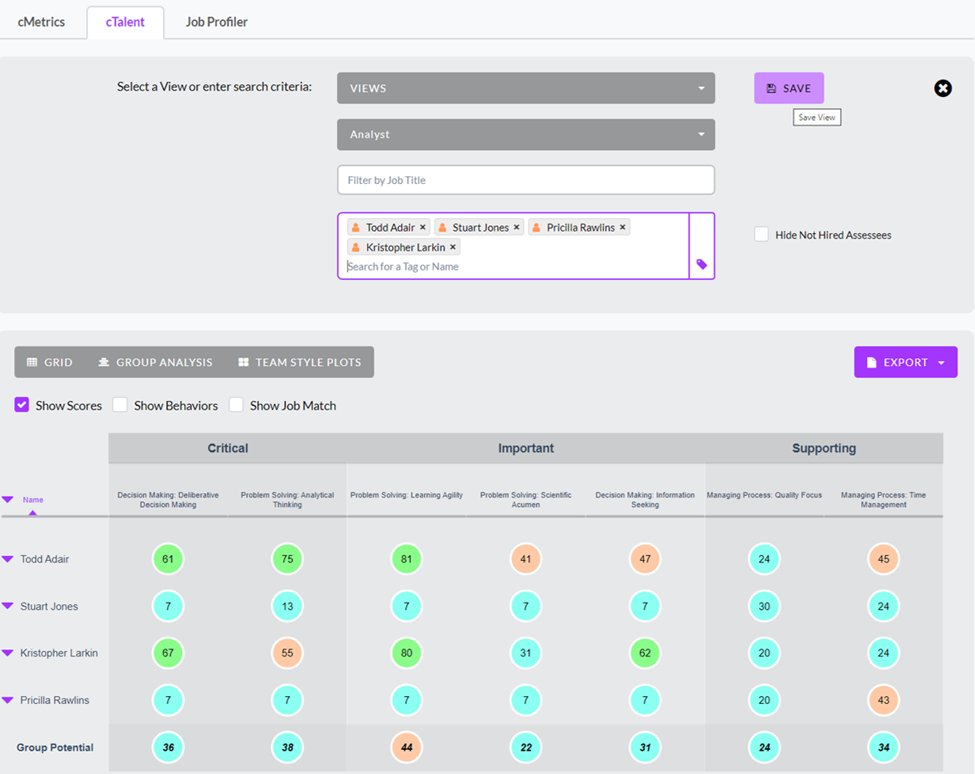Open the VIEWS dropdown
This screenshot has height=774, width=975.
526,88
